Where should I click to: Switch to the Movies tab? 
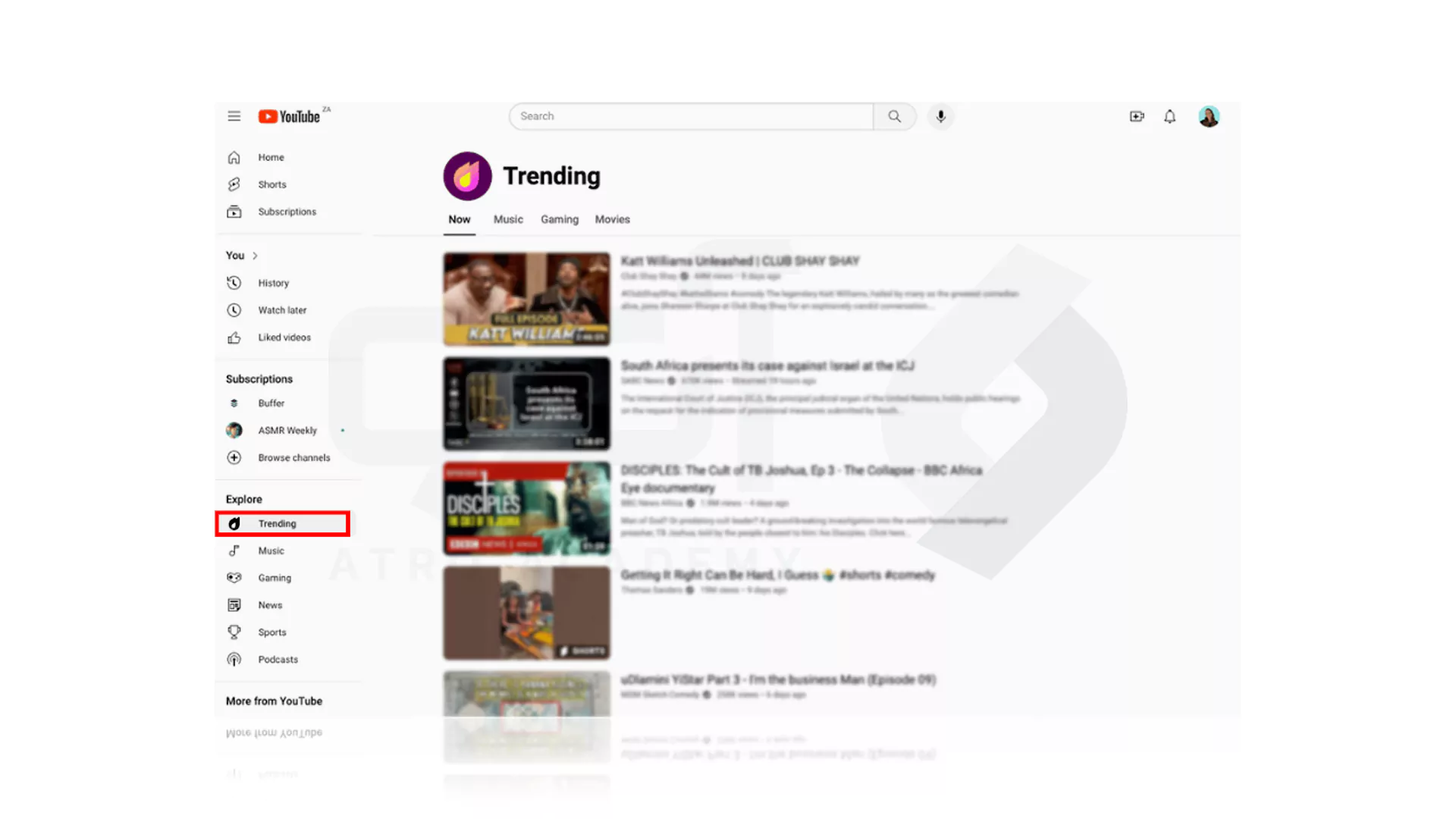coord(612,219)
